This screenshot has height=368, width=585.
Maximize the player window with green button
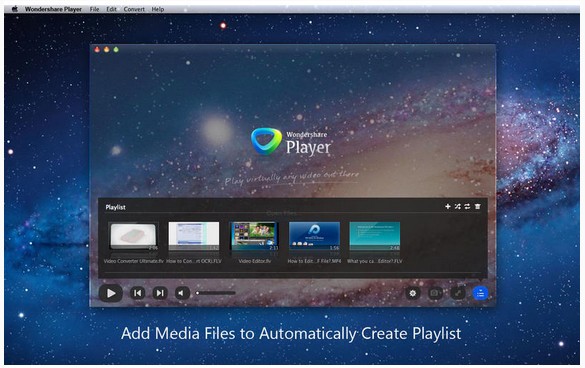tap(116, 49)
